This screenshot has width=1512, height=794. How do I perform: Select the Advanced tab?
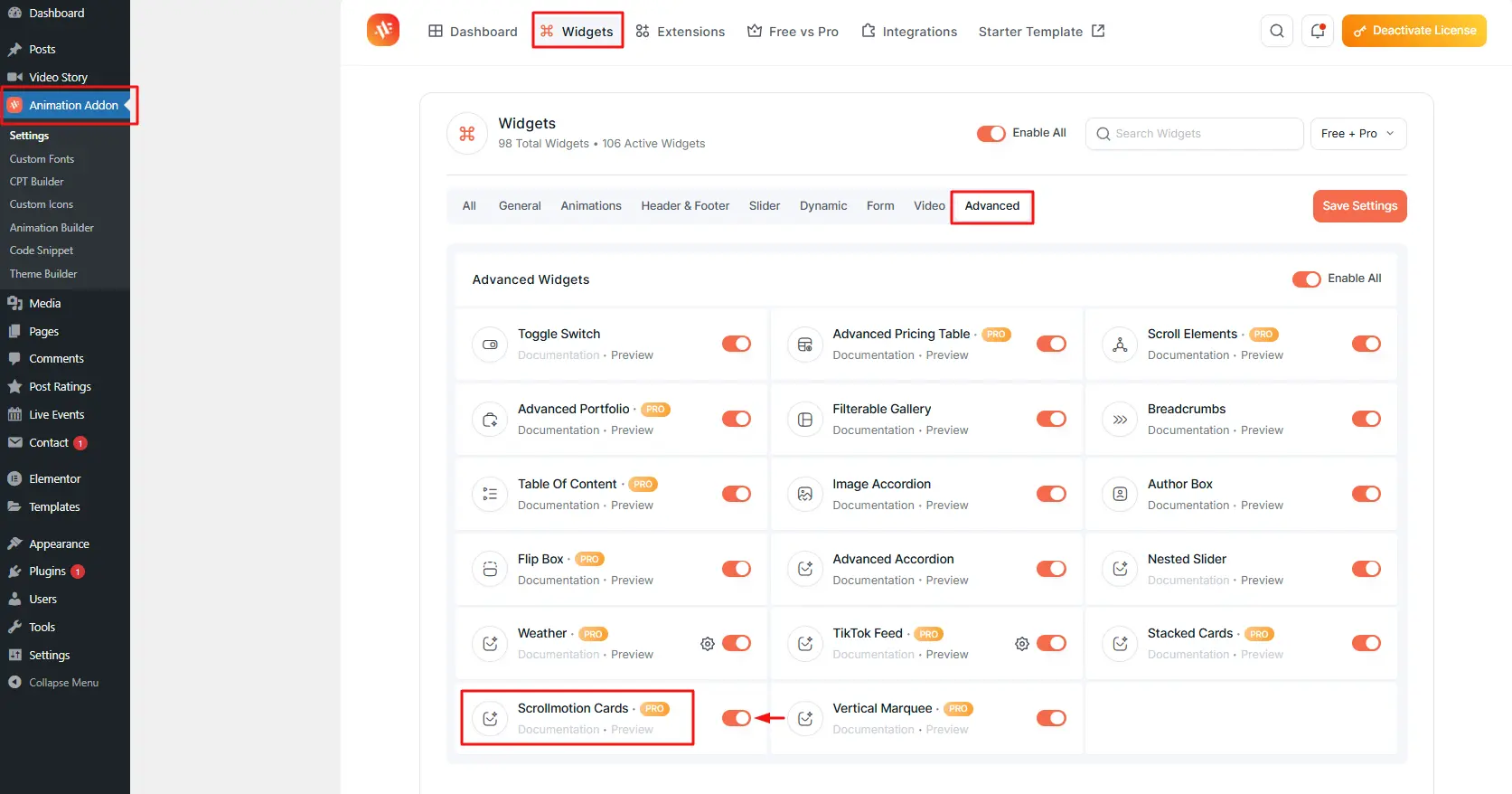pos(992,206)
